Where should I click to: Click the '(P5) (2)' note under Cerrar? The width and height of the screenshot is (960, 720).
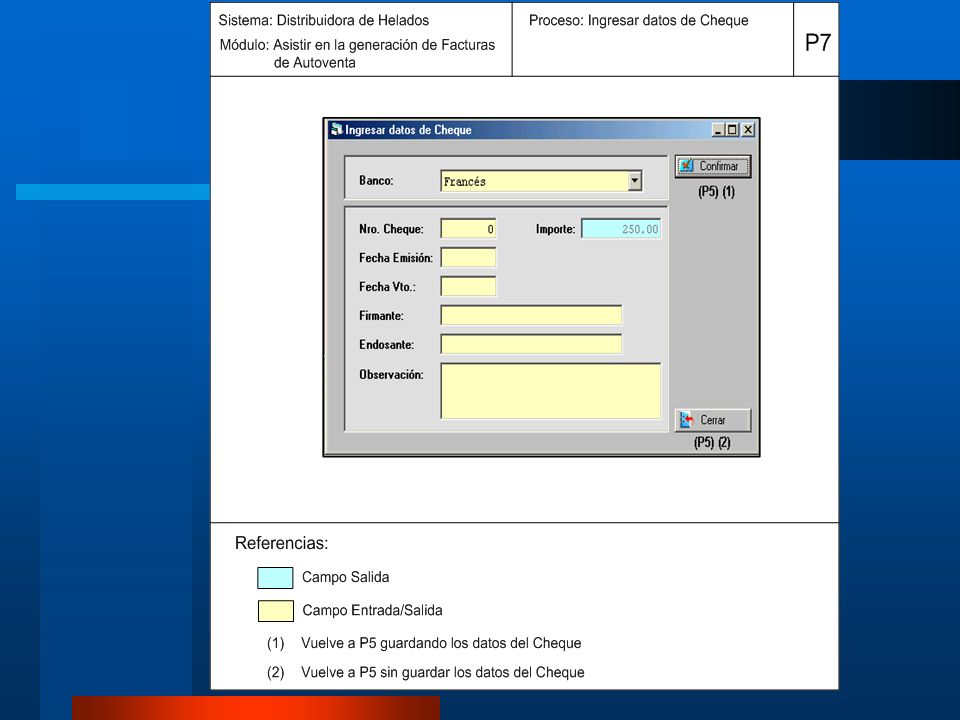pyautogui.click(x=712, y=442)
